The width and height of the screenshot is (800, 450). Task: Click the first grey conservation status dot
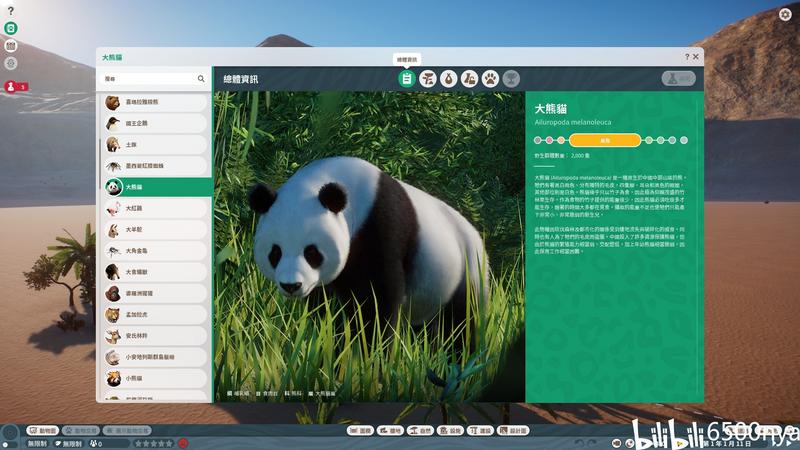coord(537,140)
